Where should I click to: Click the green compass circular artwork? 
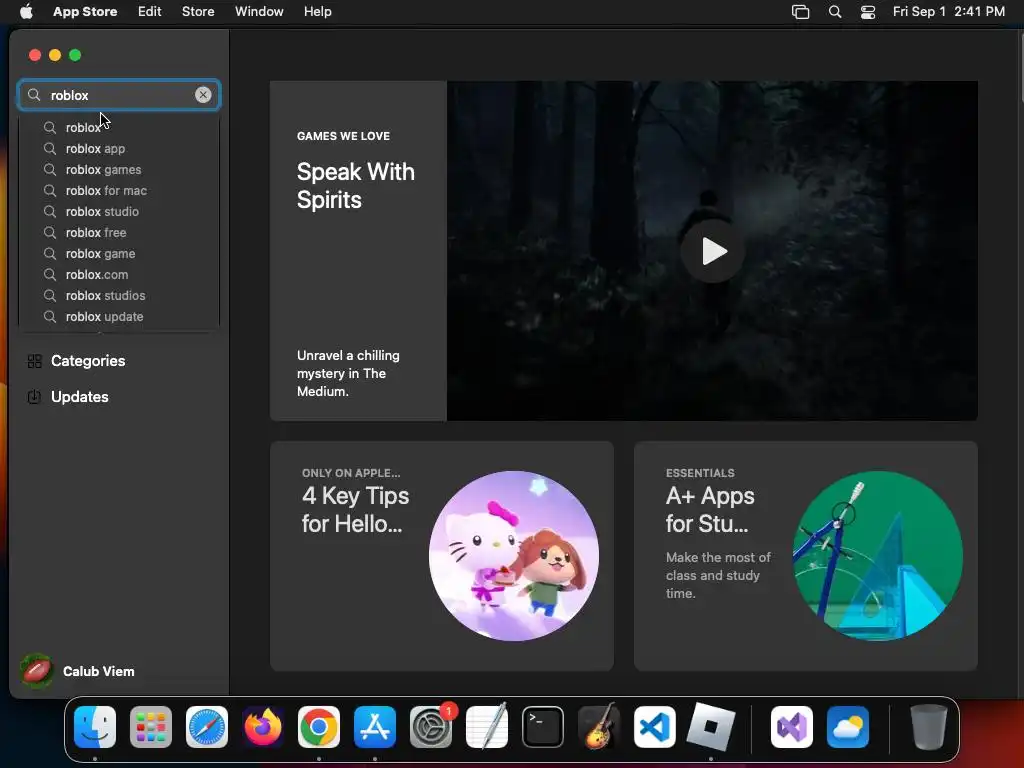click(x=878, y=556)
